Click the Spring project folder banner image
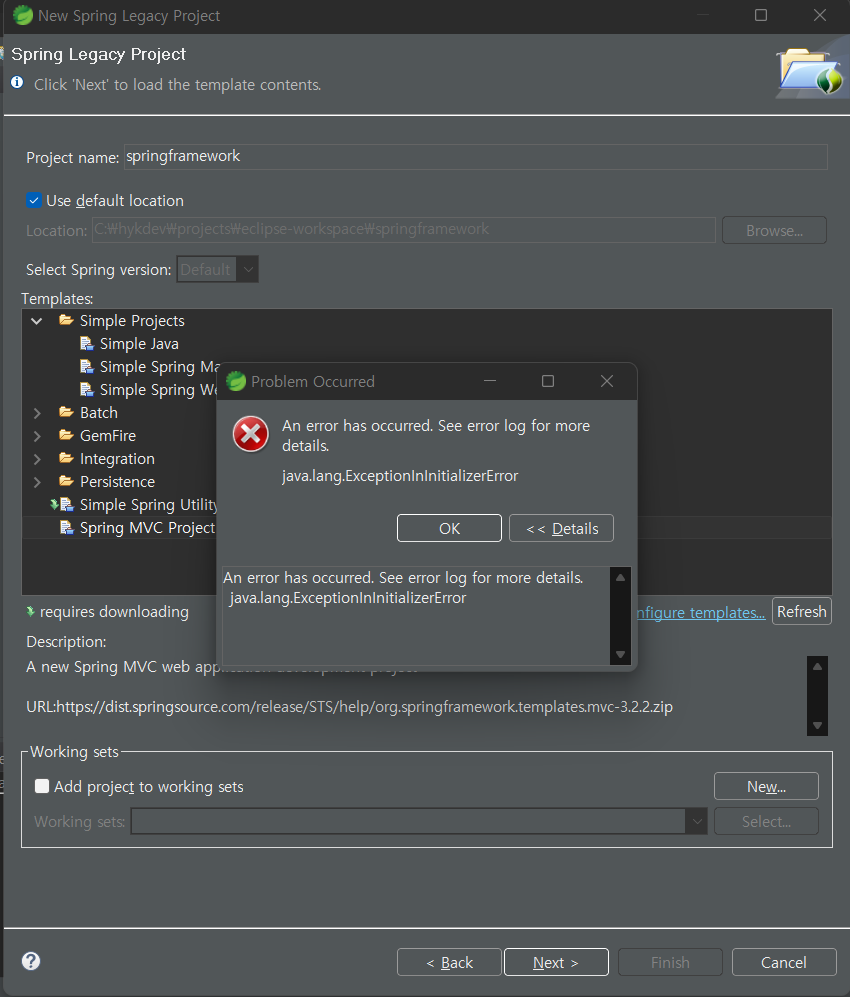The image size is (850, 997). click(811, 71)
